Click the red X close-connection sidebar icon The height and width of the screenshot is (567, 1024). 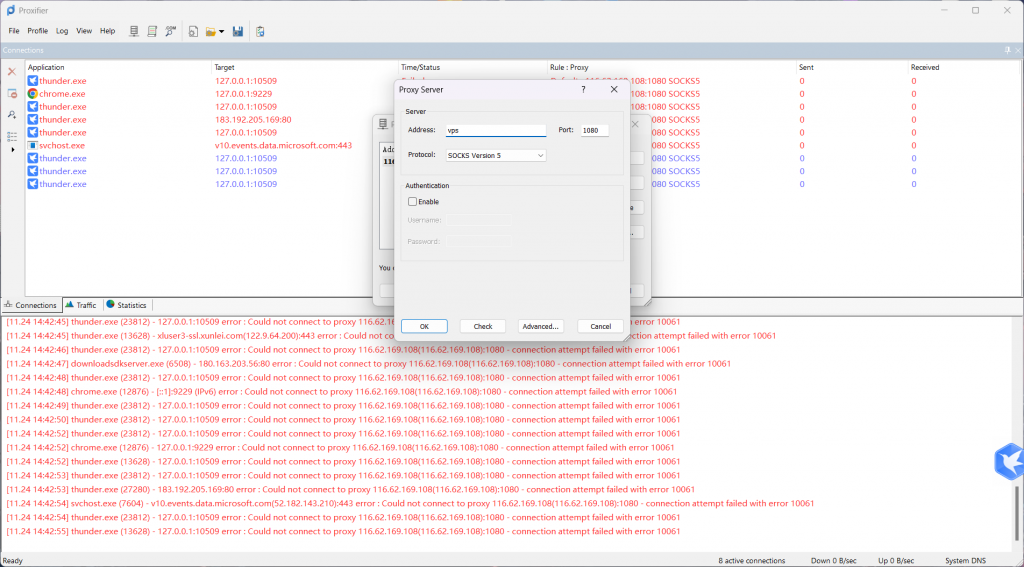click(x=12, y=72)
